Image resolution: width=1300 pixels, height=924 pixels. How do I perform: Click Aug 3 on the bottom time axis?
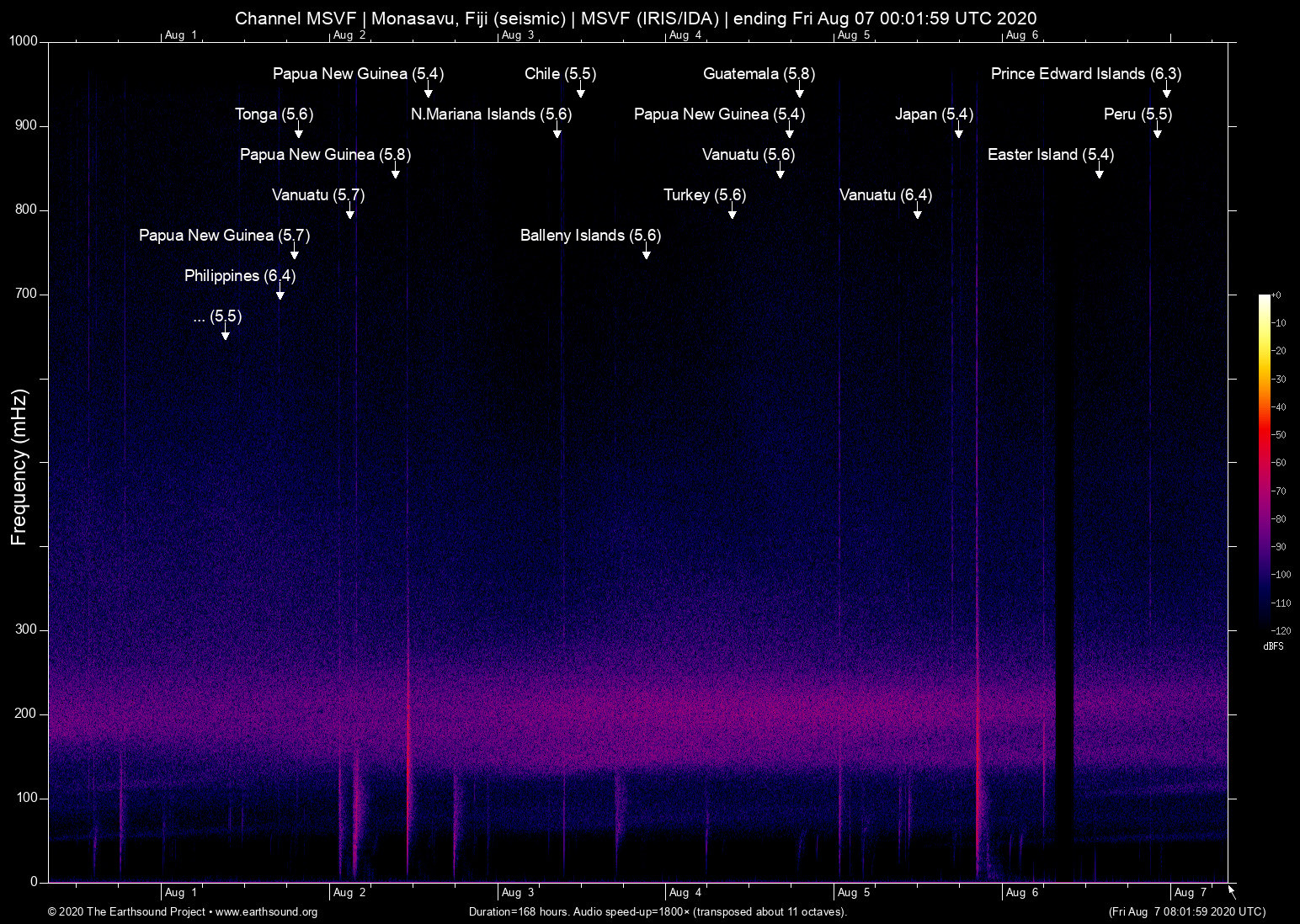[x=518, y=893]
